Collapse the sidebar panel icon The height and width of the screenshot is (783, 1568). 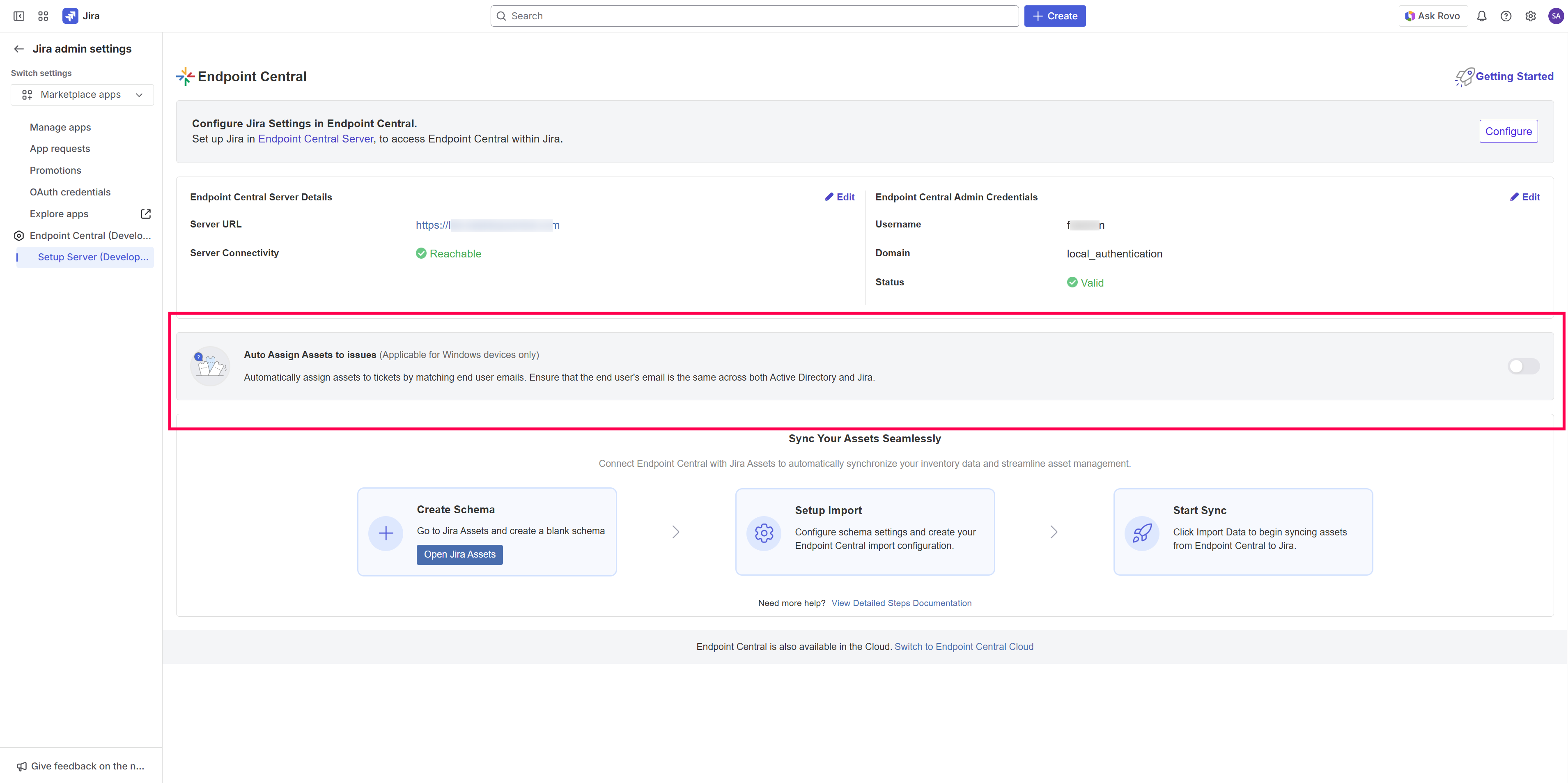click(x=19, y=16)
